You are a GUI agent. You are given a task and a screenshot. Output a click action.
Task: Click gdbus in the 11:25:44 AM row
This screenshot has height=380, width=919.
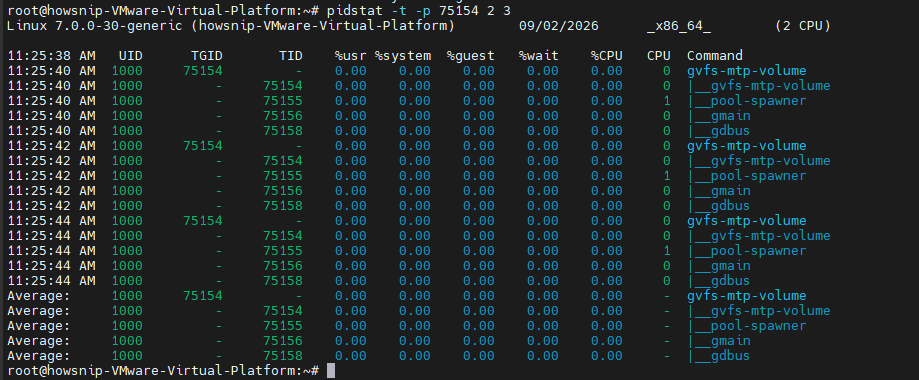pyautogui.click(x=730, y=281)
